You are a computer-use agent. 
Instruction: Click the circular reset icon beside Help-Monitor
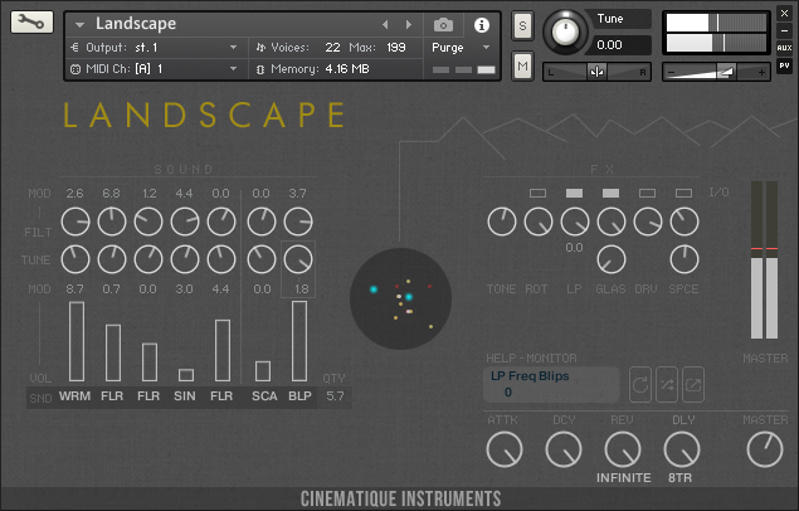pyautogui.click(x=640, y=385)
